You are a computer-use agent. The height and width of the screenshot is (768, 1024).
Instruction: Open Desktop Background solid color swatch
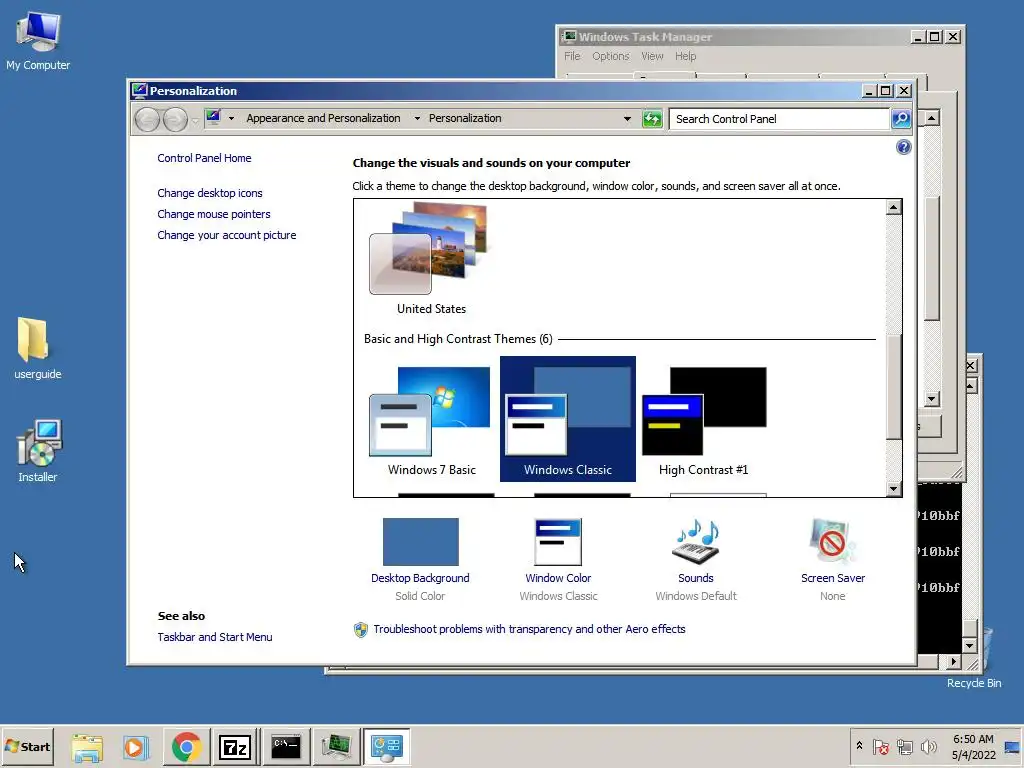coord(421,542)
